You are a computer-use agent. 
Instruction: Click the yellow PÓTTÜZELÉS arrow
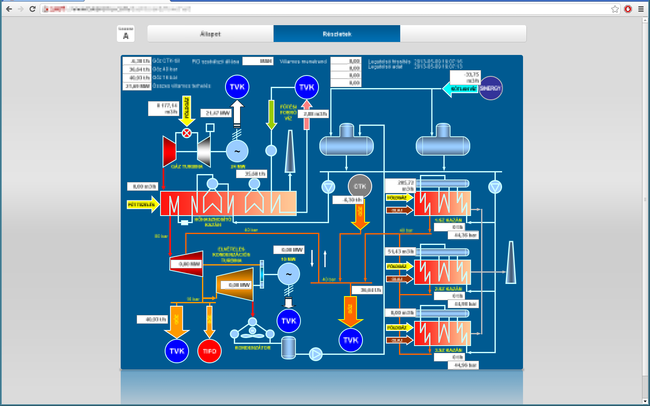143,204
